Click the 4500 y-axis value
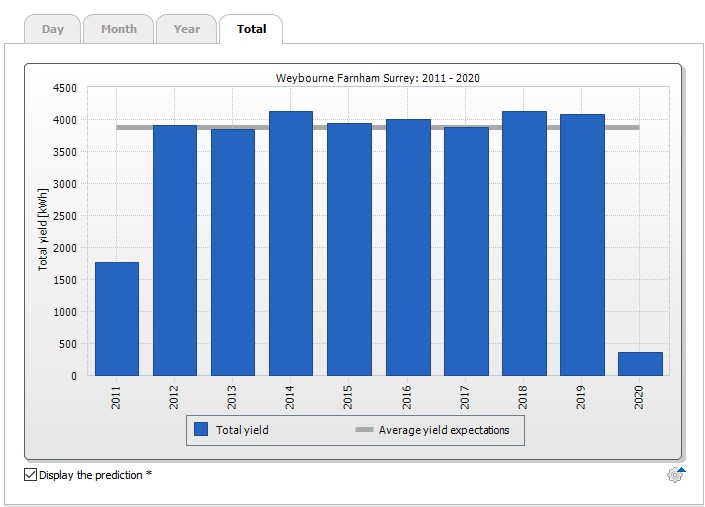Viewport: 705px width, 507px height. point(65,89)
